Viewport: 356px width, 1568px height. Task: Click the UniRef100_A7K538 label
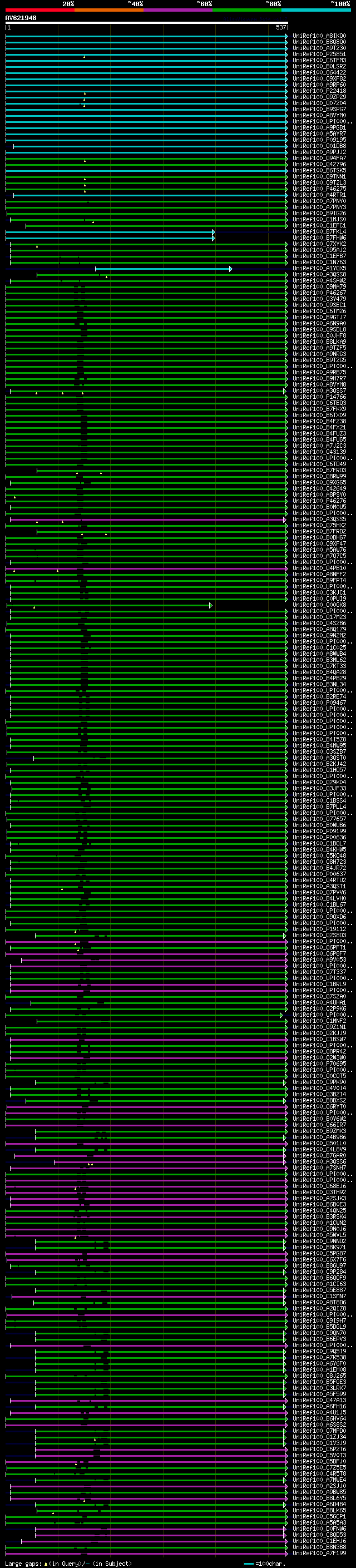(x=319, y=1358)
